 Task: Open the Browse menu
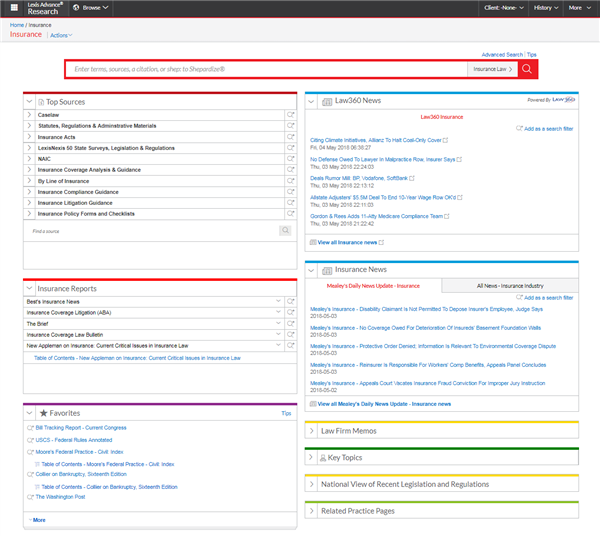pyautogui.click(x=91, y=8)
